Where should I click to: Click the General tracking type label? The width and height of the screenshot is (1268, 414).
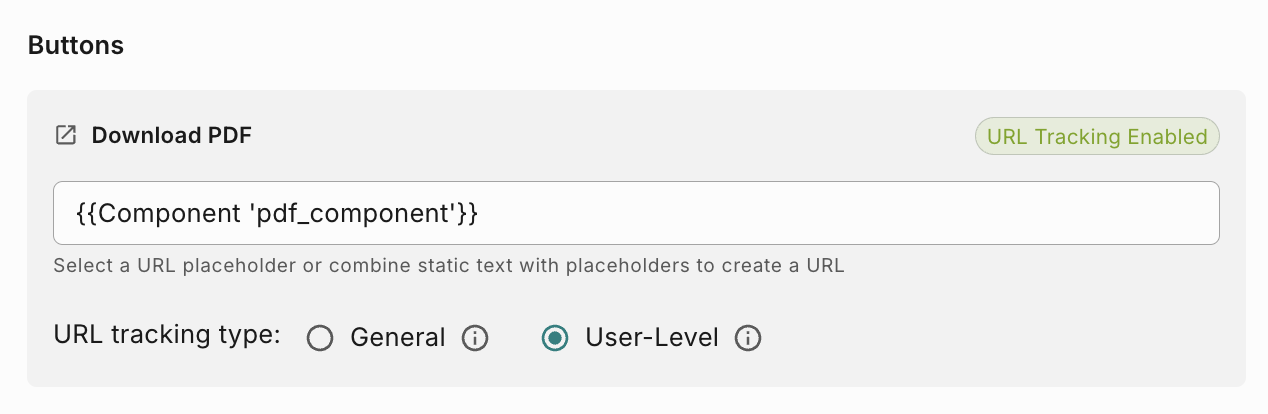pyautogui.click(x=397, y=338)
